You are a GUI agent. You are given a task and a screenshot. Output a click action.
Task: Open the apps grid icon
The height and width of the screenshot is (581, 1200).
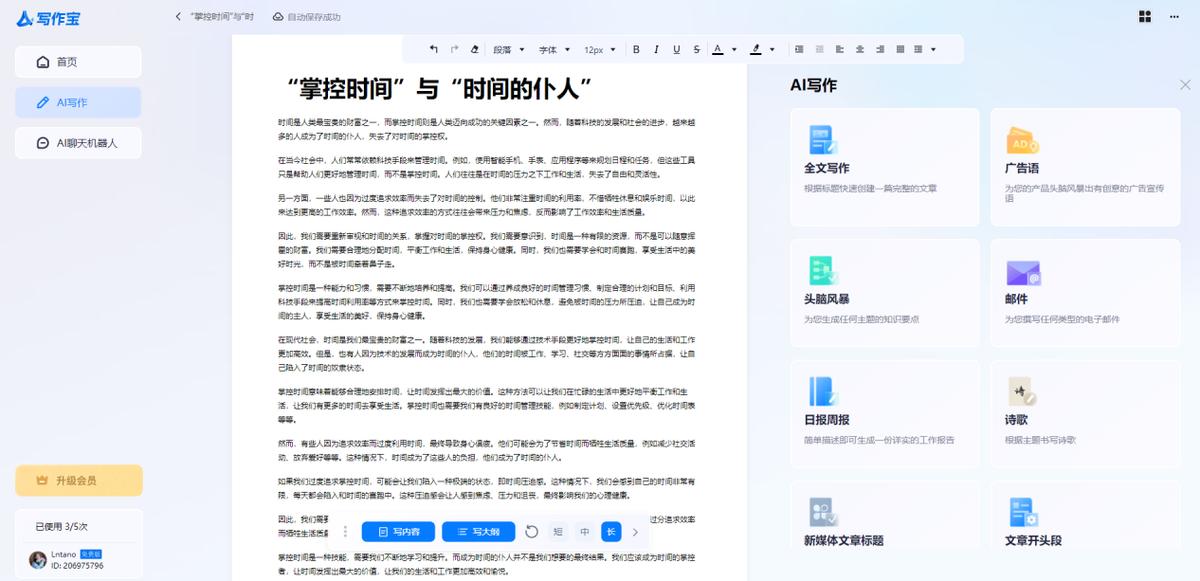pyautogui.click(x=1145, y=17)
